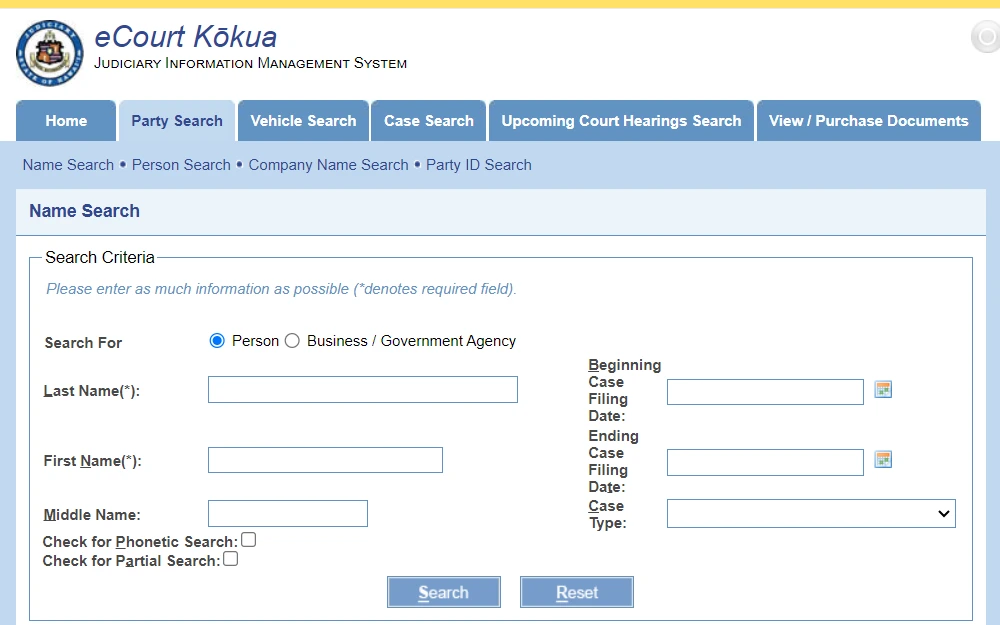
Task: Click the Beginning Case Filing Date field
Action: point(765,392)
